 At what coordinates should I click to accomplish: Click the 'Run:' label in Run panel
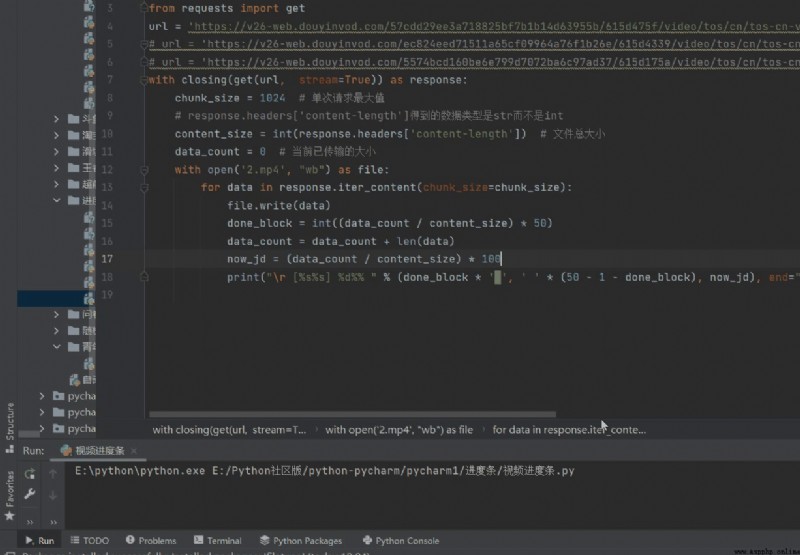click(34, 450)
